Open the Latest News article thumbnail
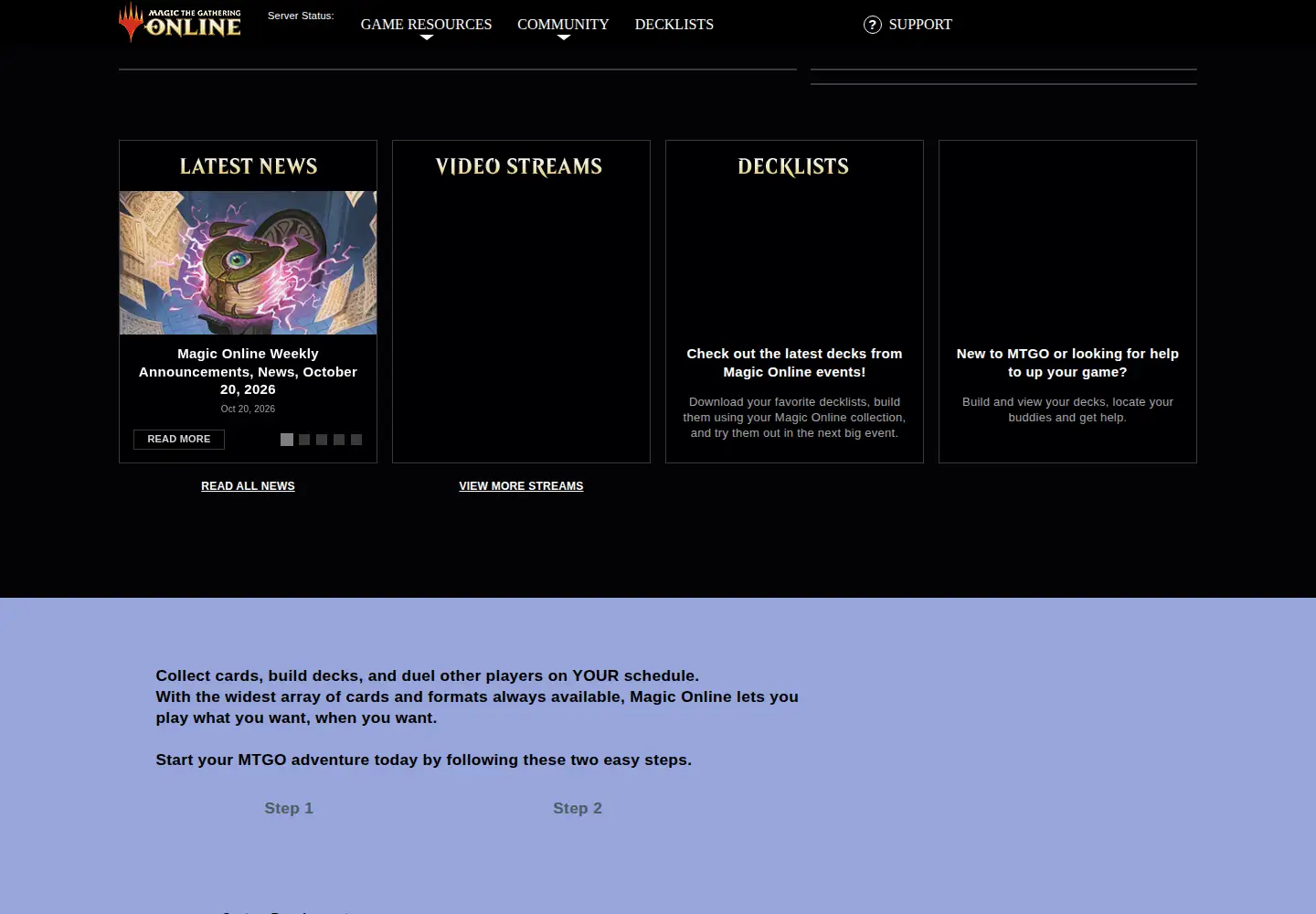This screenshot has height=914, width=1316. 248,262
